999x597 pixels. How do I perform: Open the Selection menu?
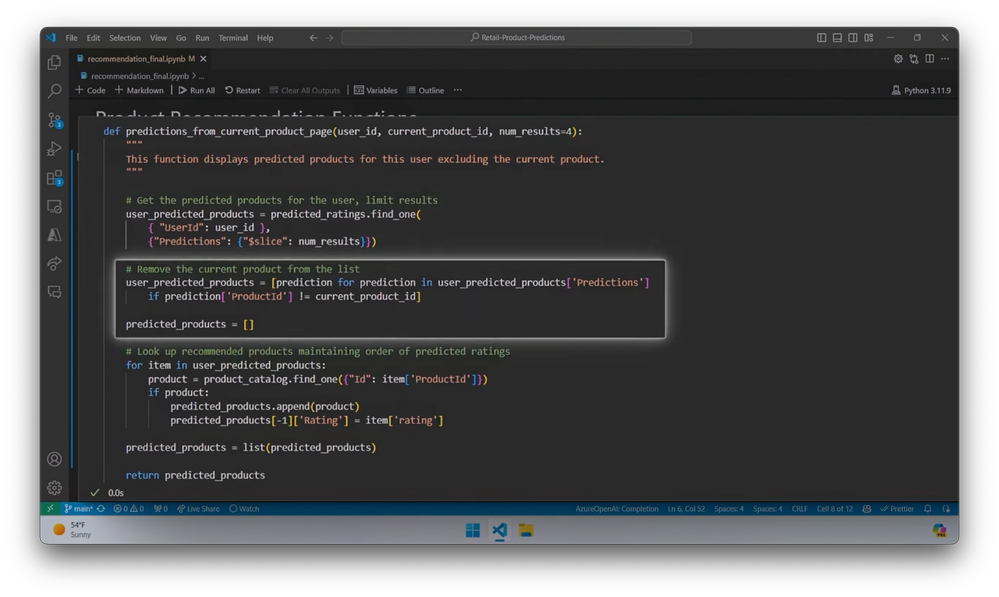click(x=125, y=38)
